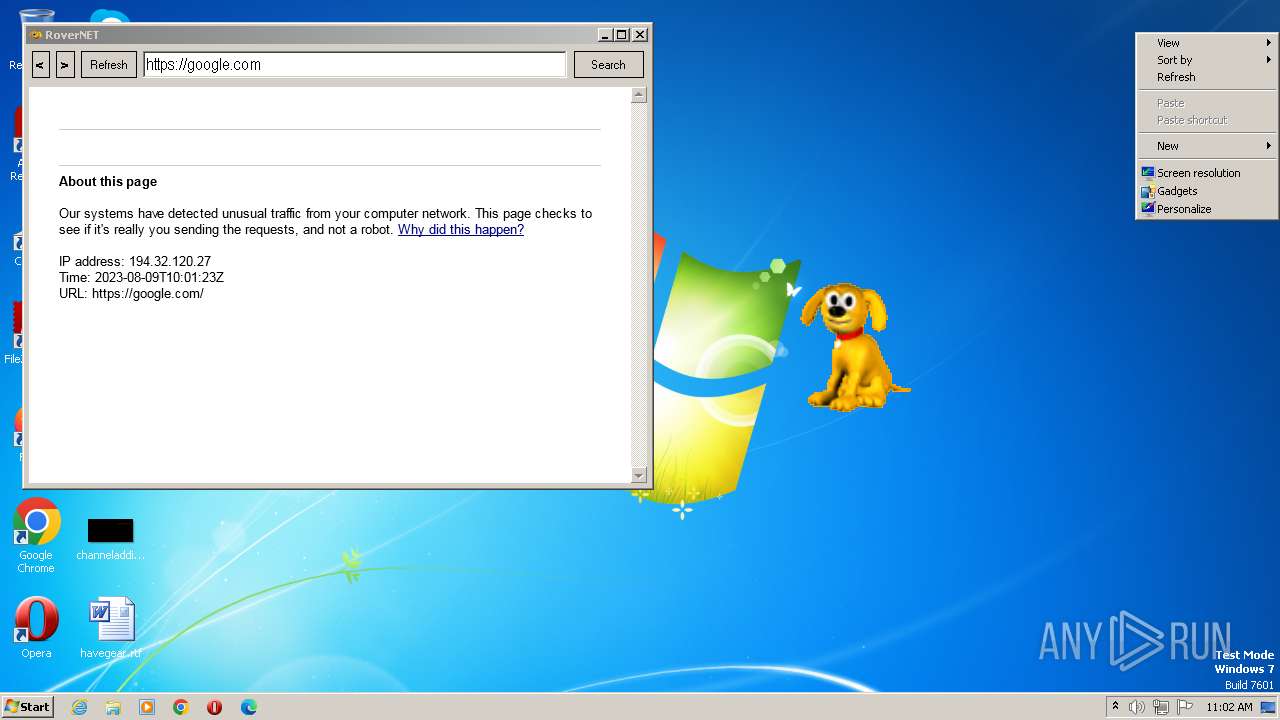
Task: Click the RoverNET title bar icon
Action: (x=36, y=35)
